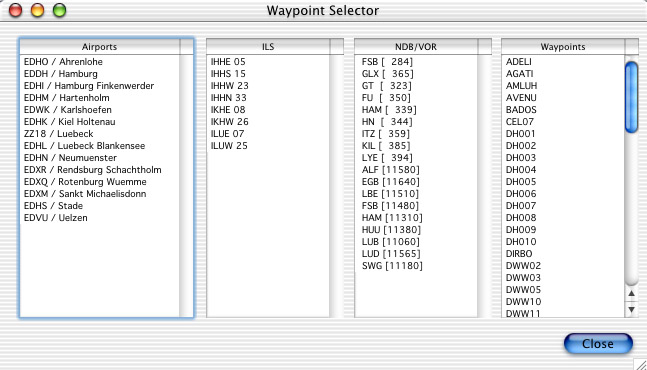Select VOR entry LUD [11565]
The height and width of the screenshot is (370, 647).
pos(391,253)
